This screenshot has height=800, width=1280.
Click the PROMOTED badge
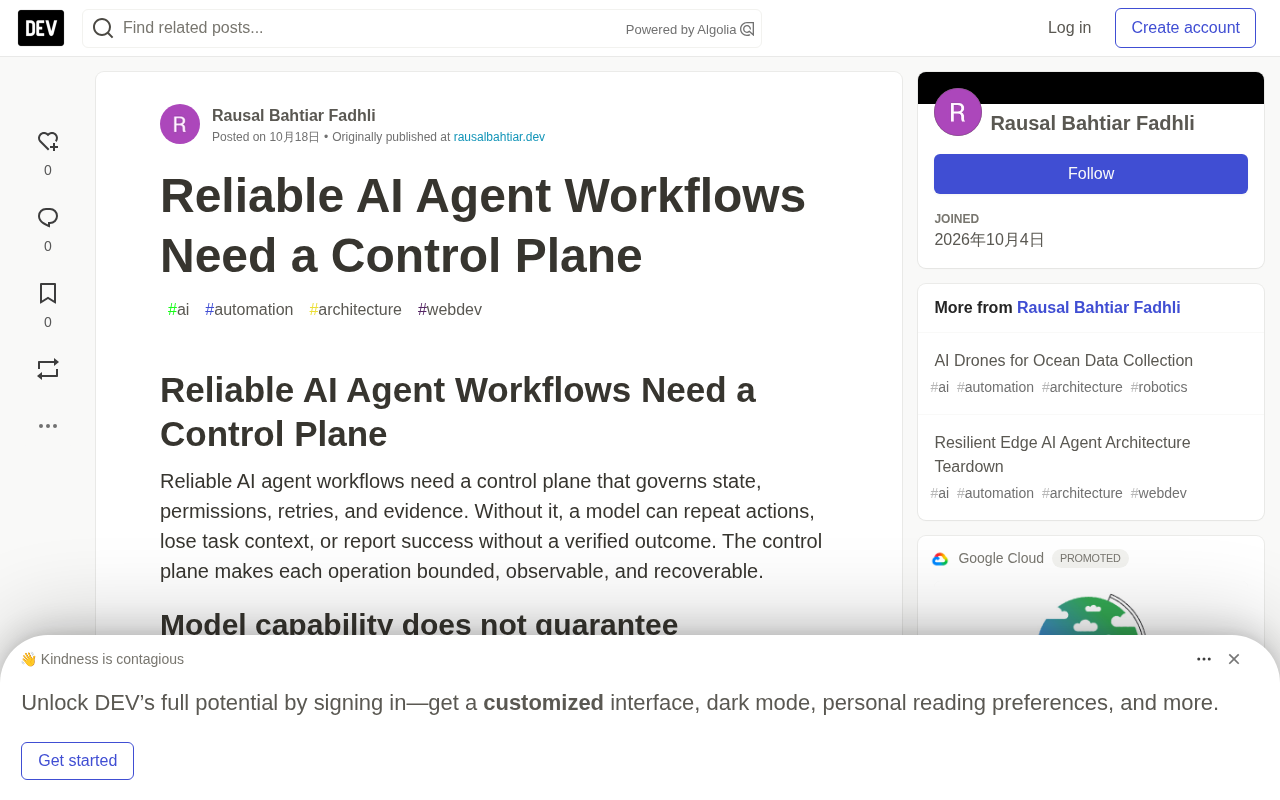[x=1090, y=559]
